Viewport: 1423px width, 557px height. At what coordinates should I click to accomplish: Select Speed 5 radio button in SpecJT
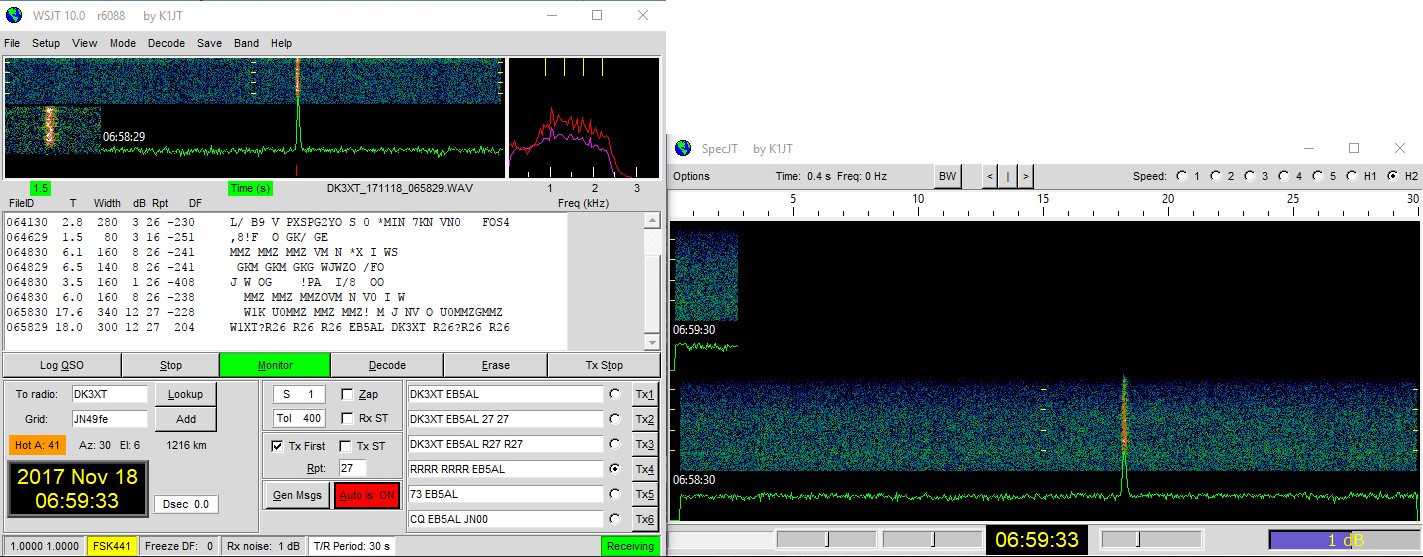tap(1318, 176)
